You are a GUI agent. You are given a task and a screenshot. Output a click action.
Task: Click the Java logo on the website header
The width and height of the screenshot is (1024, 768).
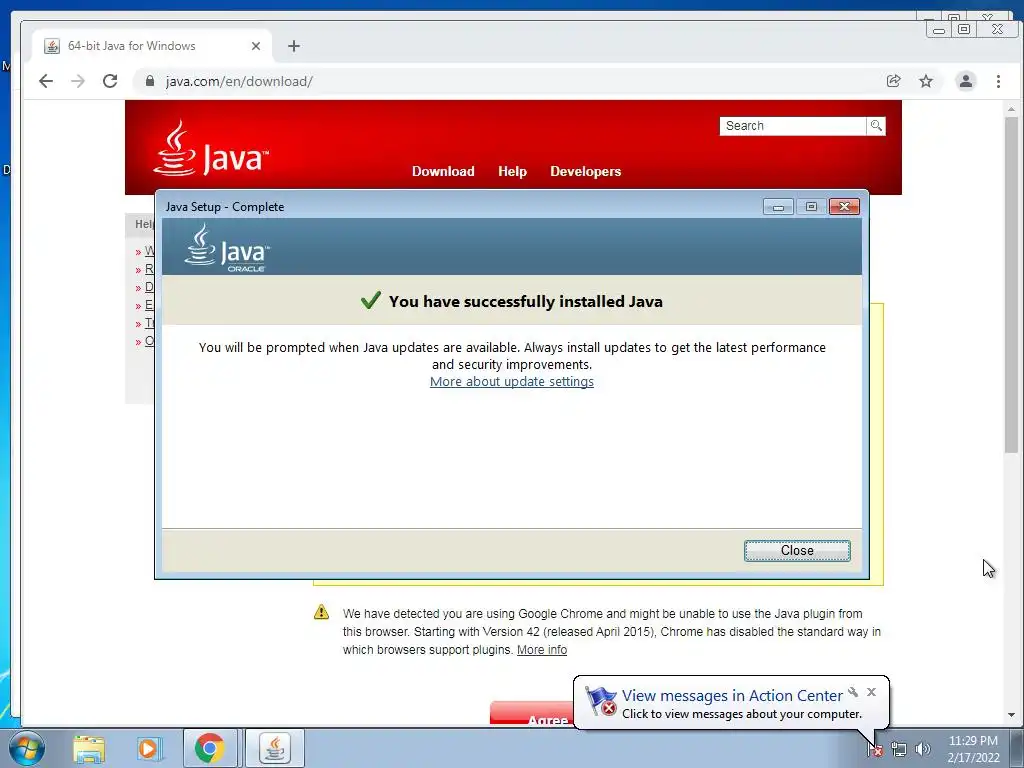point(210,148)
